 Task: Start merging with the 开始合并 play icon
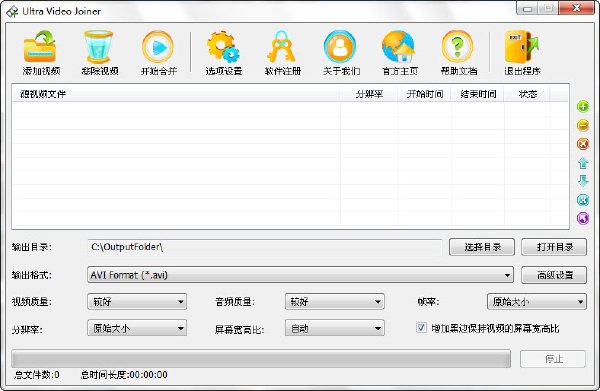coord(158,47)
